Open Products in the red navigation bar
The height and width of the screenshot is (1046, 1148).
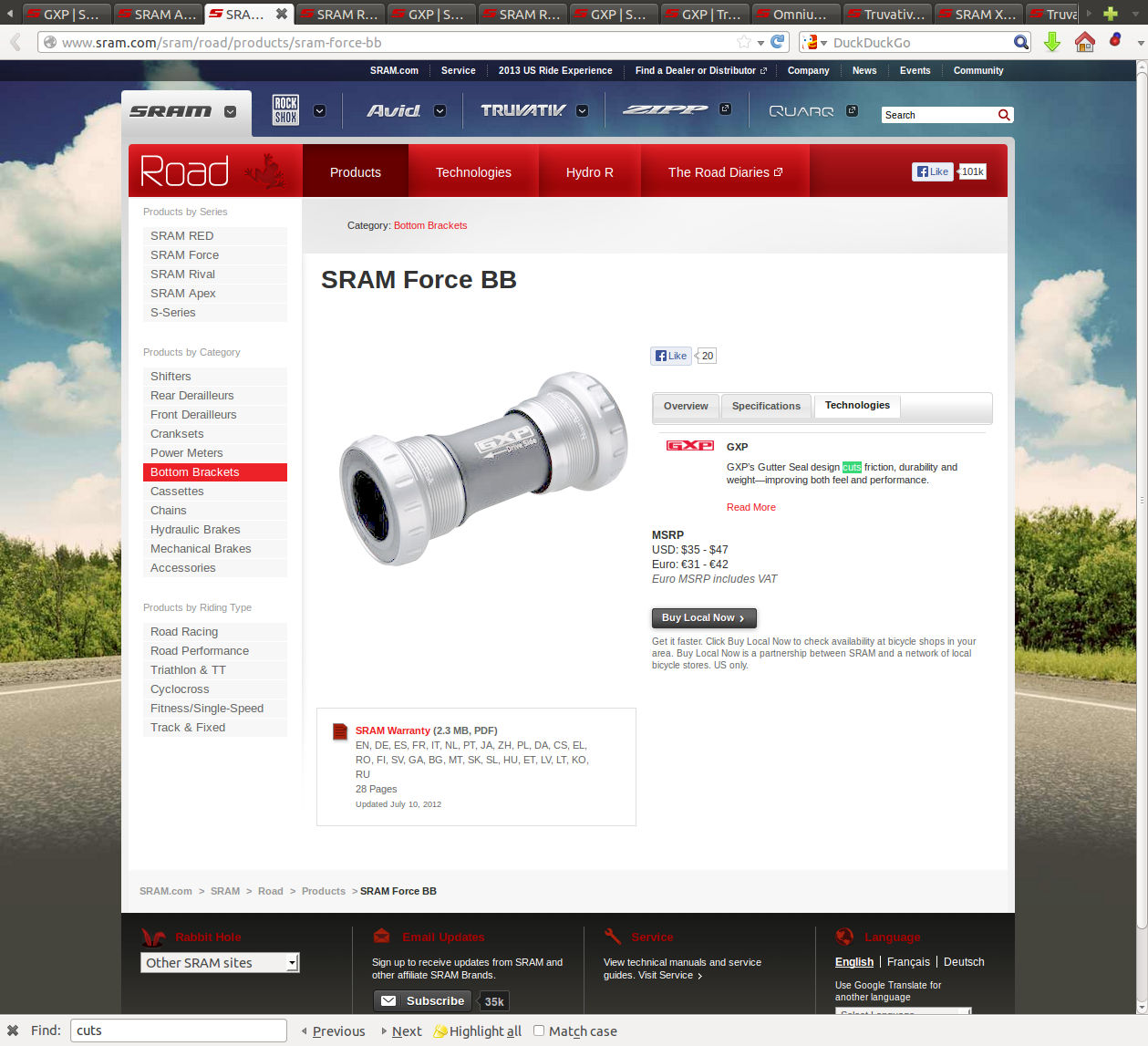coord(356,171)
